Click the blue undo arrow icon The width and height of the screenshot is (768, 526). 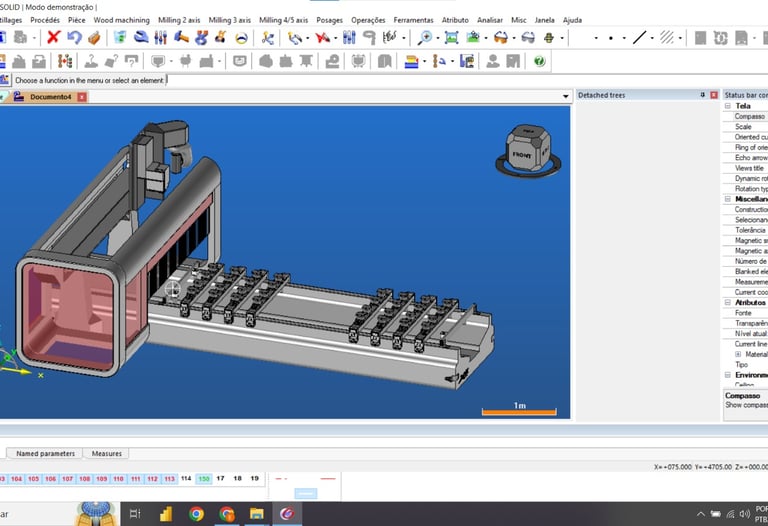coord(73,38)
